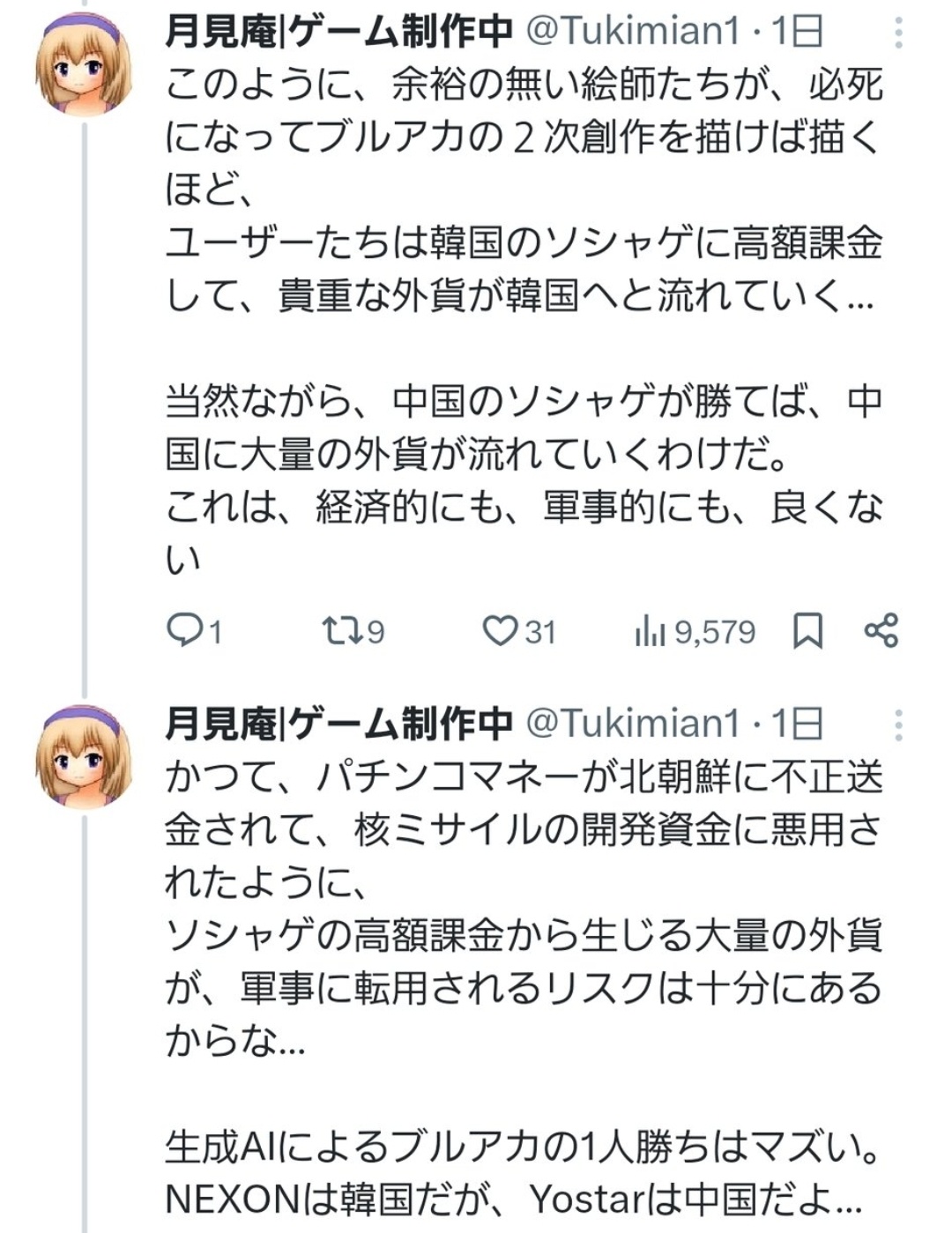Bookmark the first tweet
Viewport: 952px width, 1233px height.
807,631
